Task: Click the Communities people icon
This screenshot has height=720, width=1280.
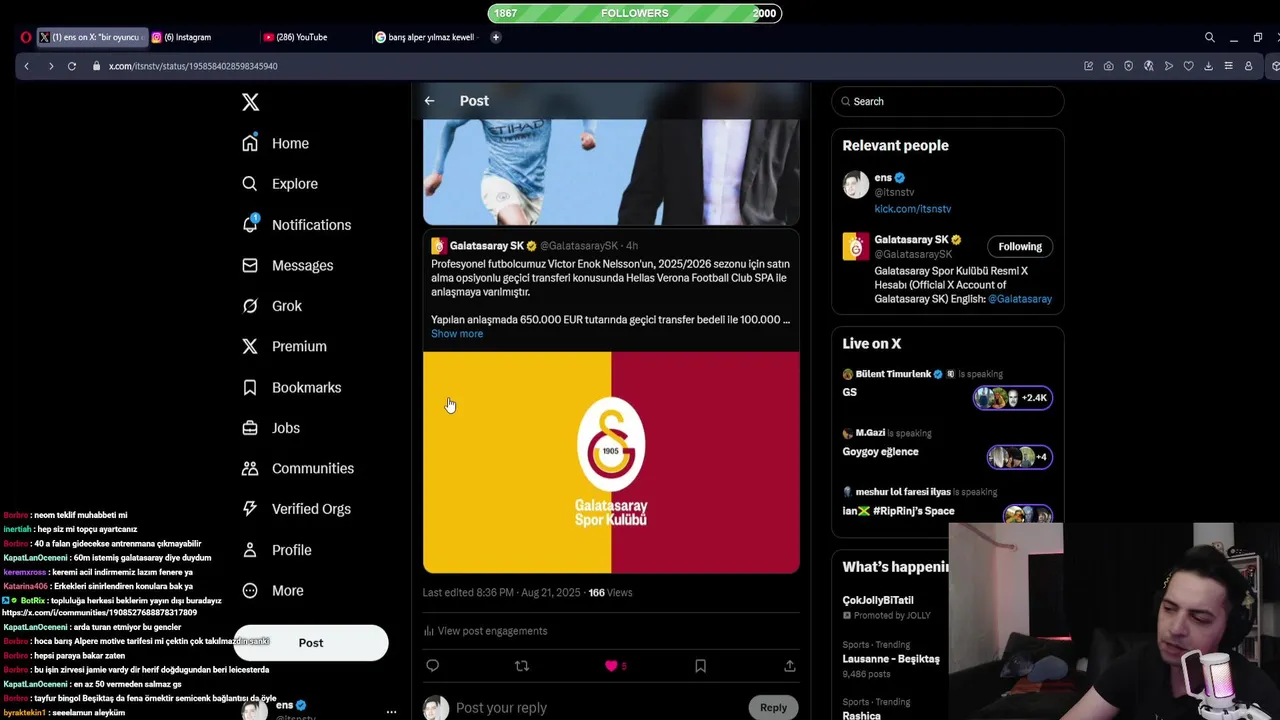Action: pos(250,468)
